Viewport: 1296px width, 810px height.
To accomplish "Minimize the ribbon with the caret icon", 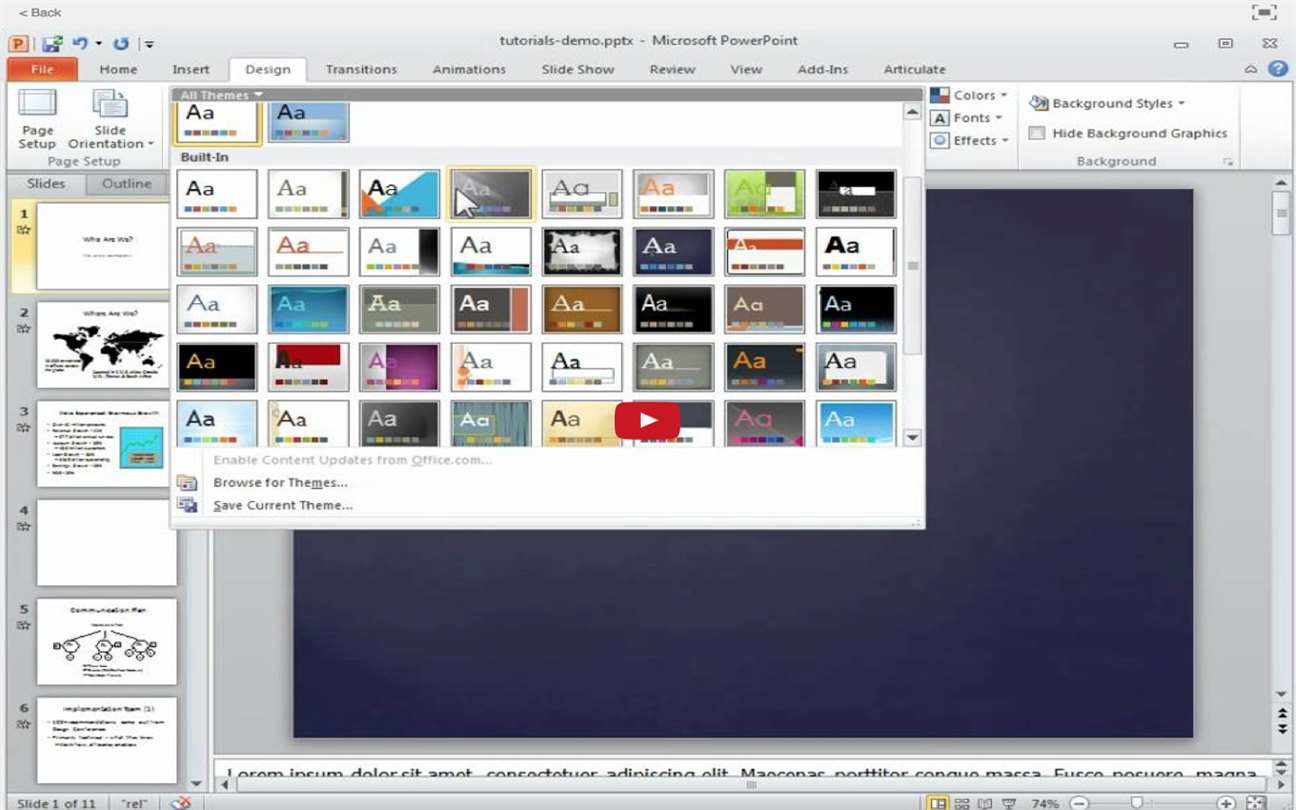I will pos(1250,69).
